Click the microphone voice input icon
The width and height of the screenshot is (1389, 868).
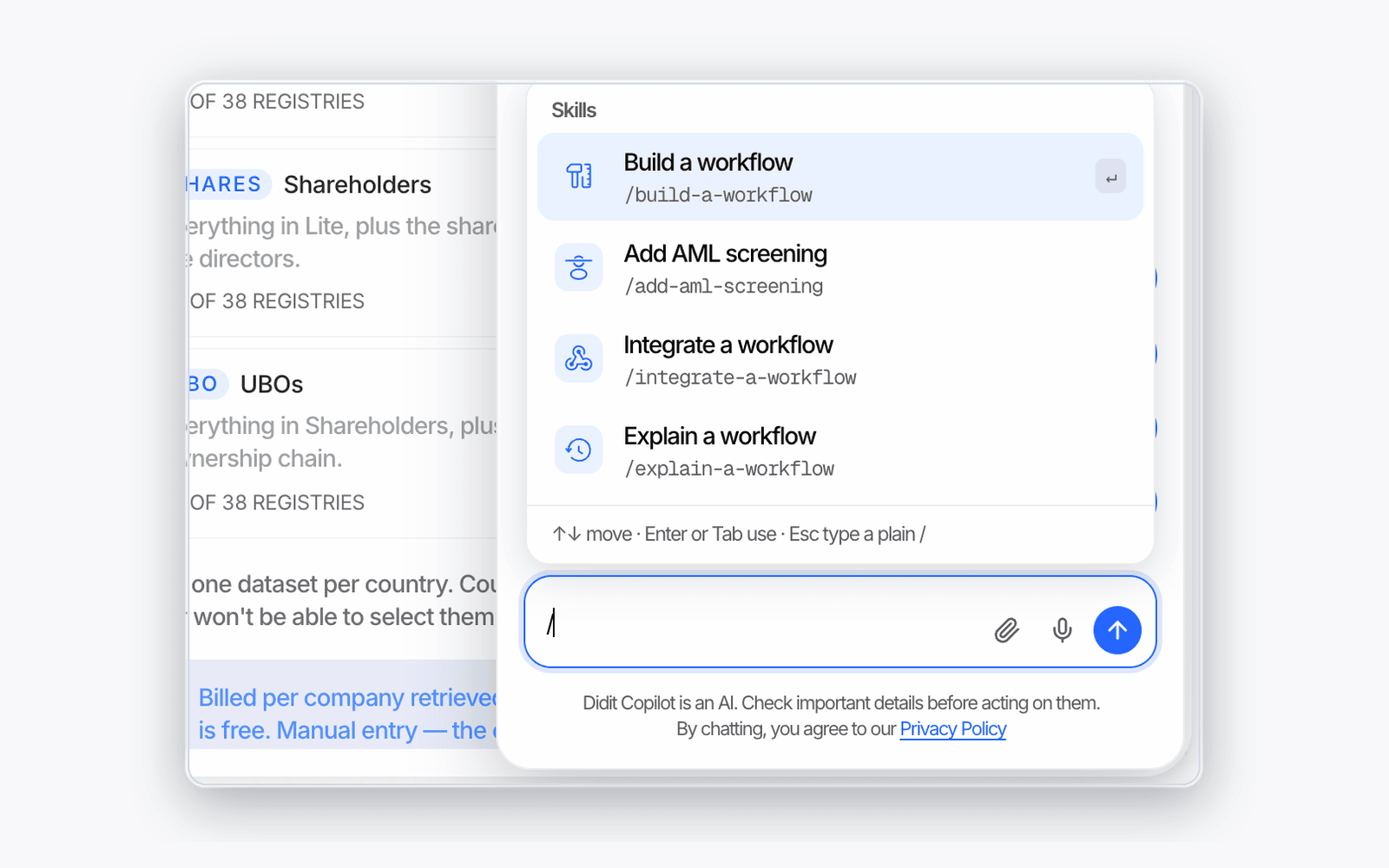coord(1062,630)
